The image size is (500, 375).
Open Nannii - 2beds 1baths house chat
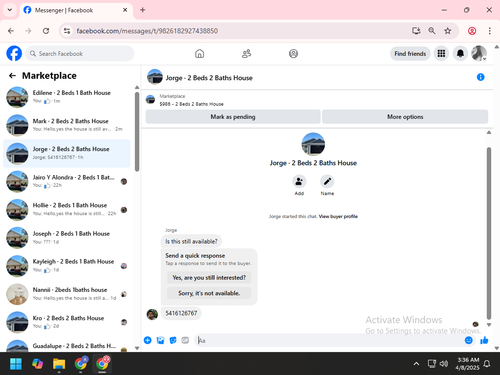pyautogui.click(x=67, y=294)
